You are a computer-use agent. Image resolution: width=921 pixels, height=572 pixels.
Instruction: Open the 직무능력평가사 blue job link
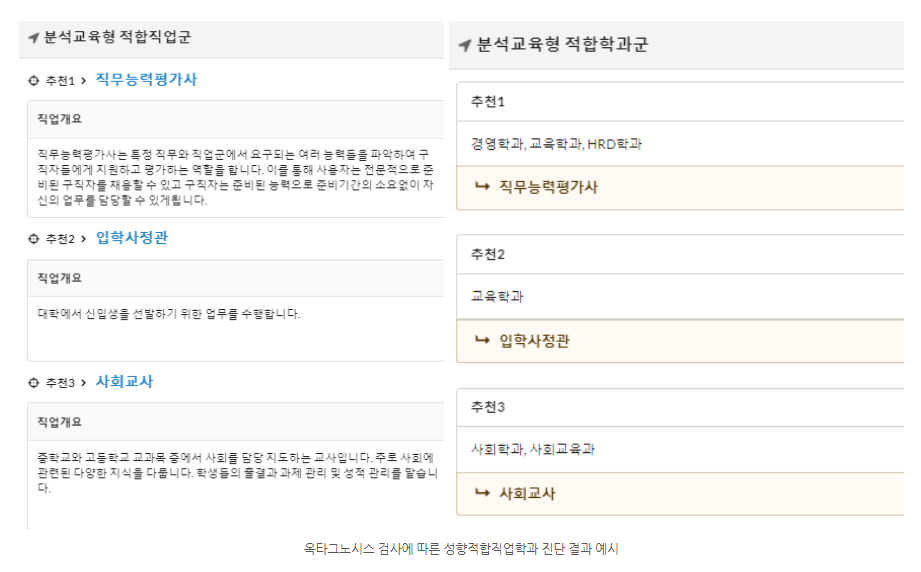click(146, 80)
